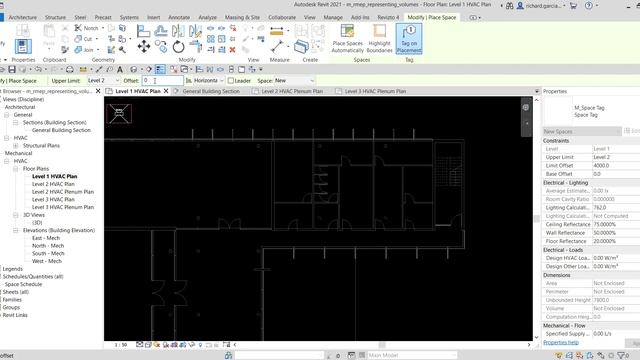Click the Mirror Draw Axis tool

click(195, 31)
